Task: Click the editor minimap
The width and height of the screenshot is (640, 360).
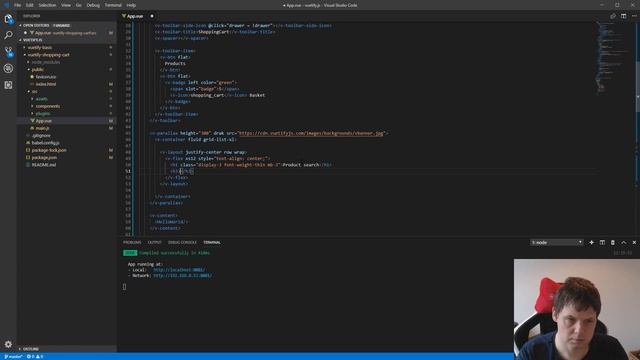Action: click(x=614, y=57)
